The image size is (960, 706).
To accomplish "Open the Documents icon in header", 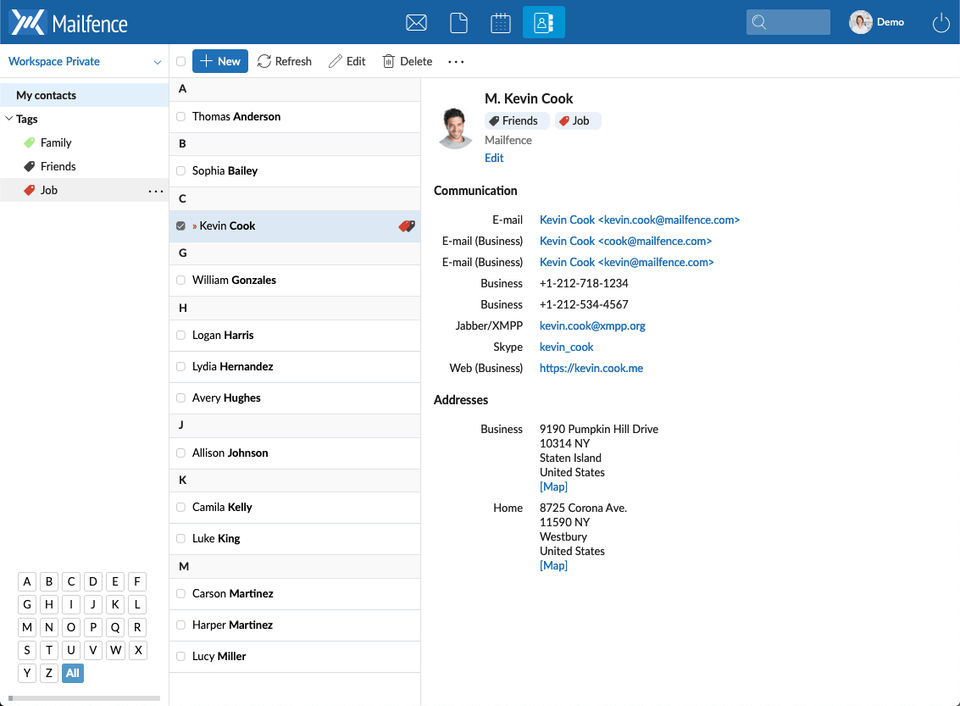I will tap(459, 23).
